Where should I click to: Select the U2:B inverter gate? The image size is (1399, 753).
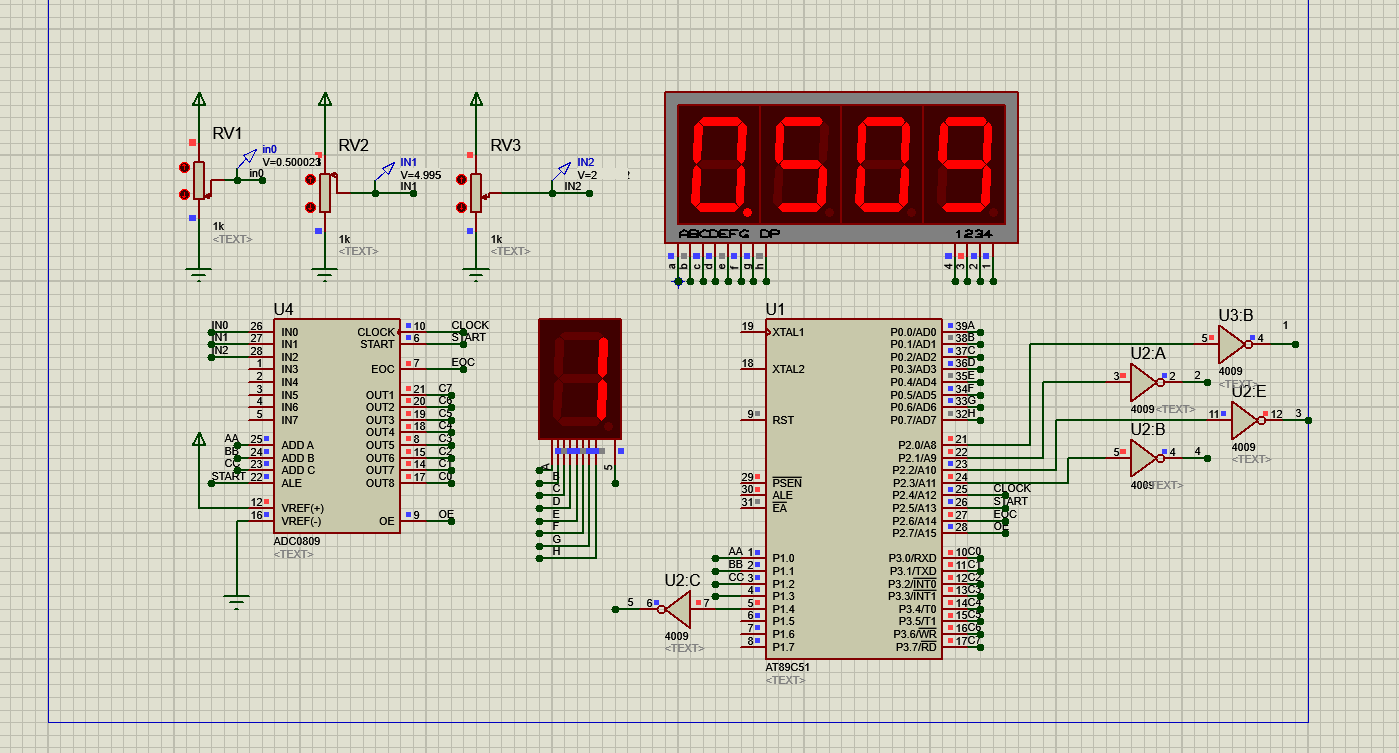tap(1146, 458)
